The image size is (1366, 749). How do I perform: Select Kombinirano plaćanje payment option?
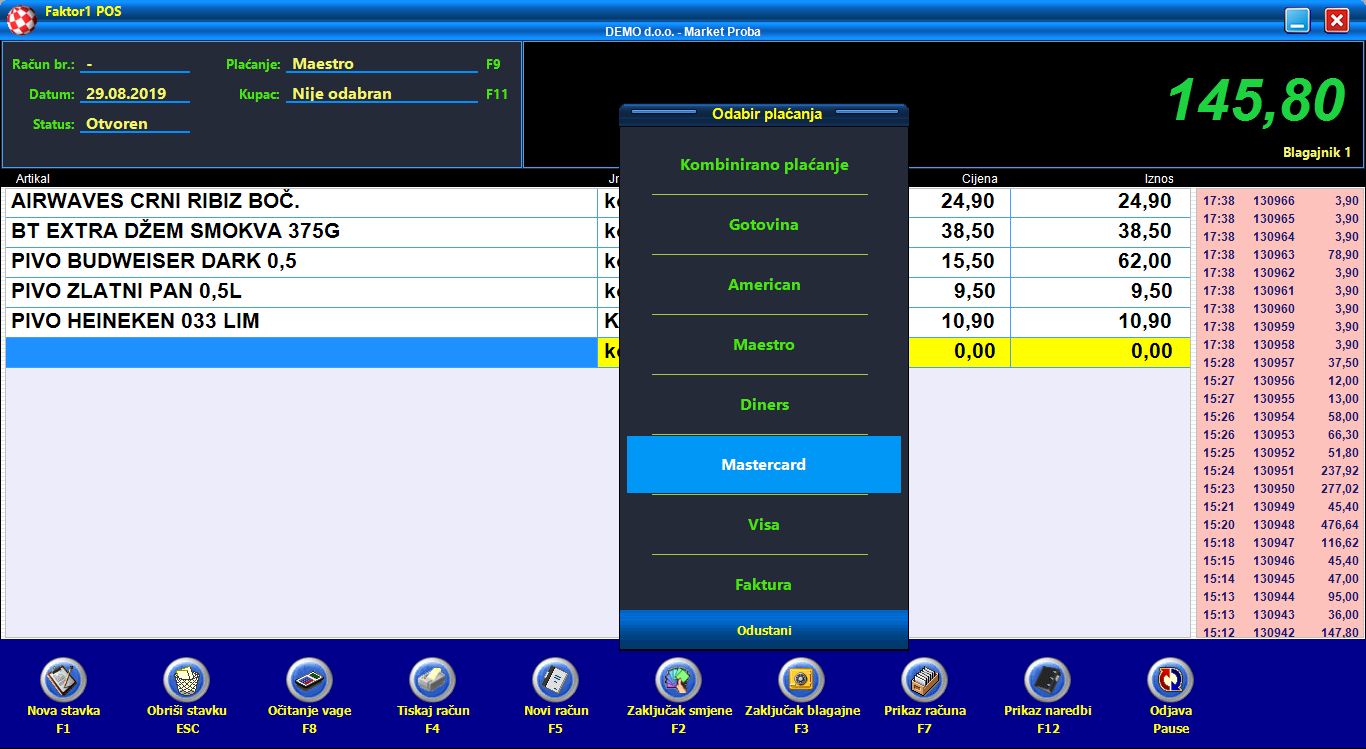(x=764, y=165)
